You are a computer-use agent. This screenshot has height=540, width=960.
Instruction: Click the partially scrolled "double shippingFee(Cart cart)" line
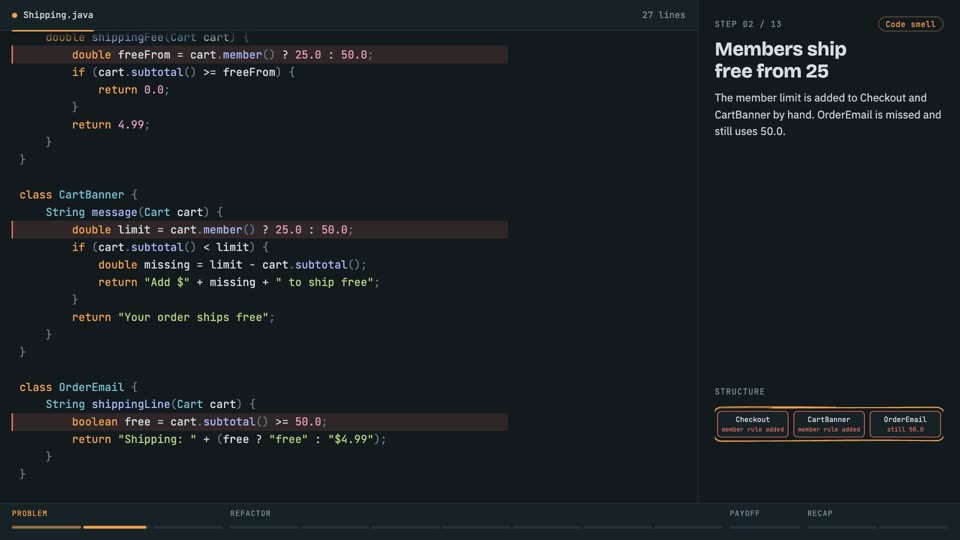coord(147,37)
